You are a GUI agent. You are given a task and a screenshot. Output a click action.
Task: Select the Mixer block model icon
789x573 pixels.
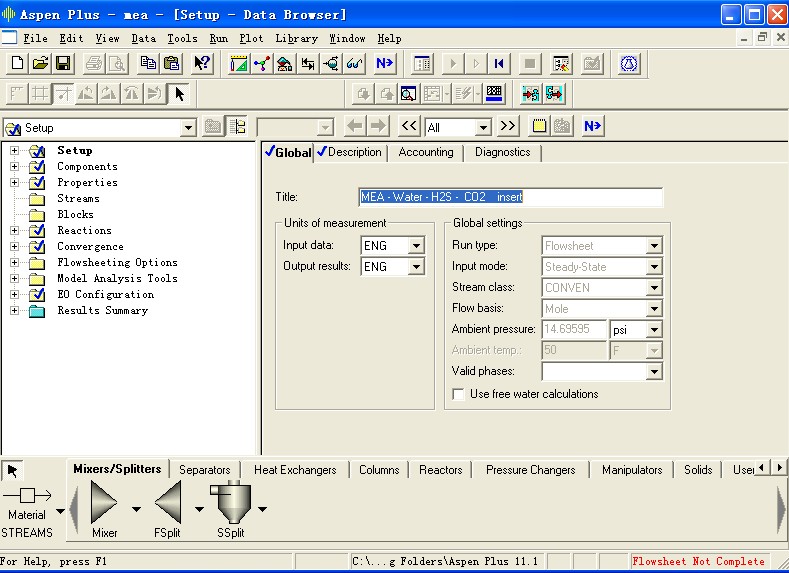tap(104, 504)
